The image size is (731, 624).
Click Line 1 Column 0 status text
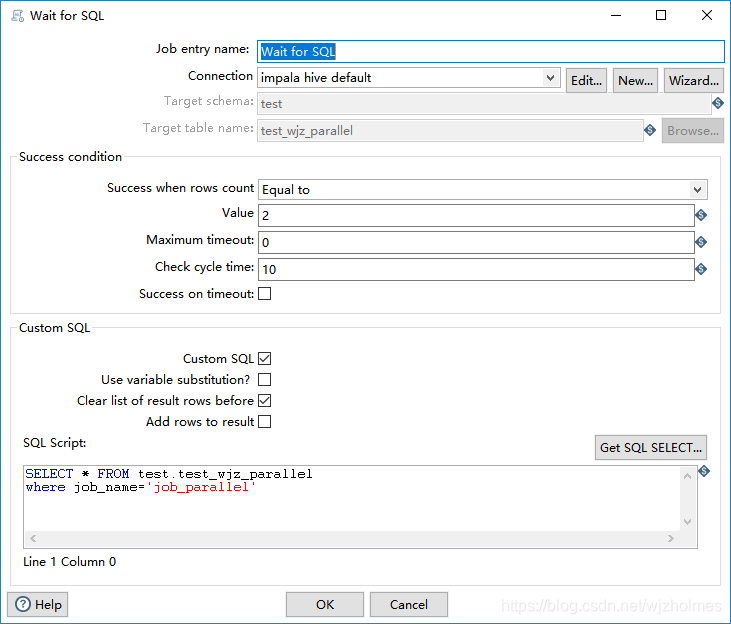(69, 562)
